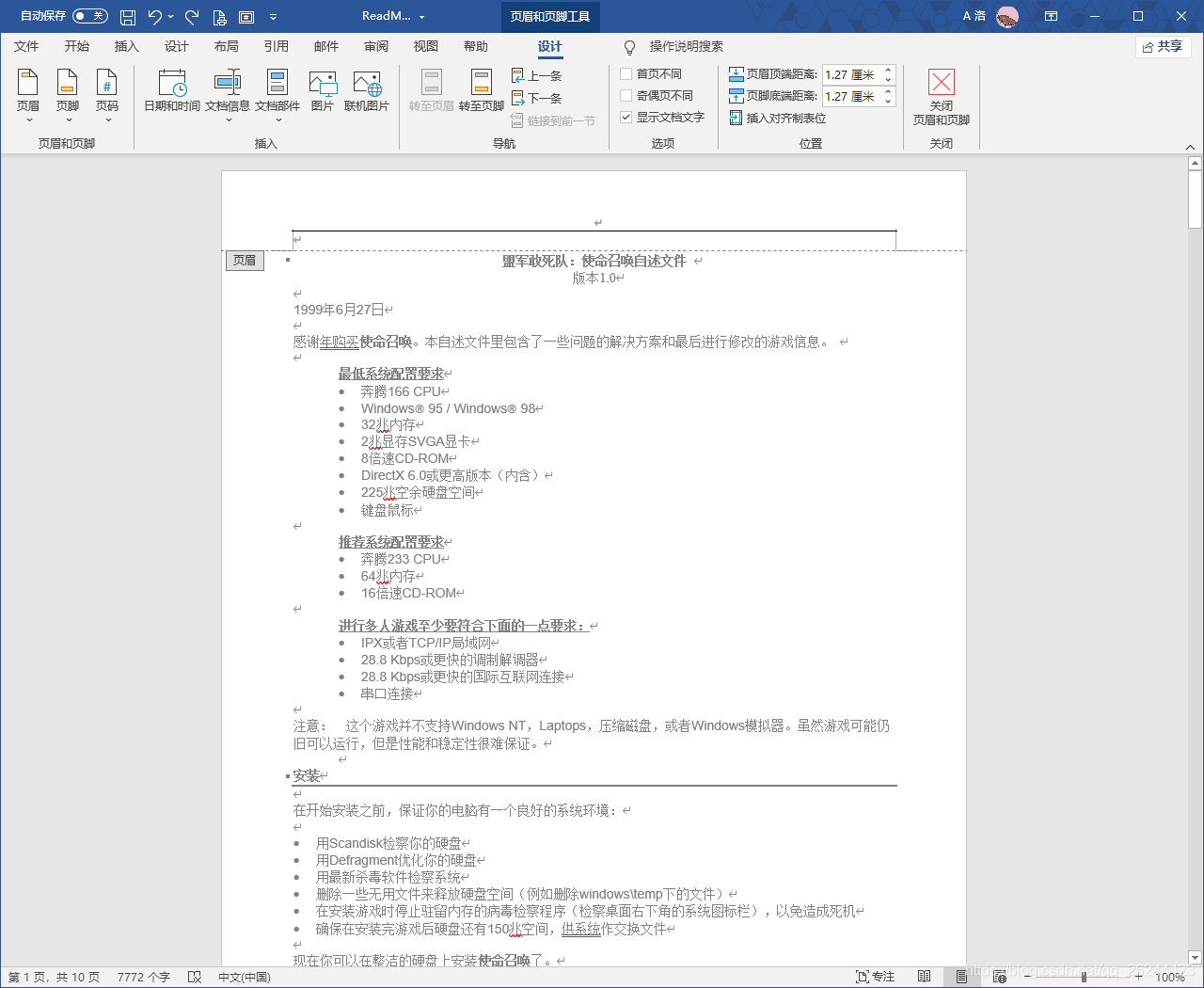1204x988 pixels.
Task: Click 插入对齐制表位 alignment tab
Action: (778, 118)
